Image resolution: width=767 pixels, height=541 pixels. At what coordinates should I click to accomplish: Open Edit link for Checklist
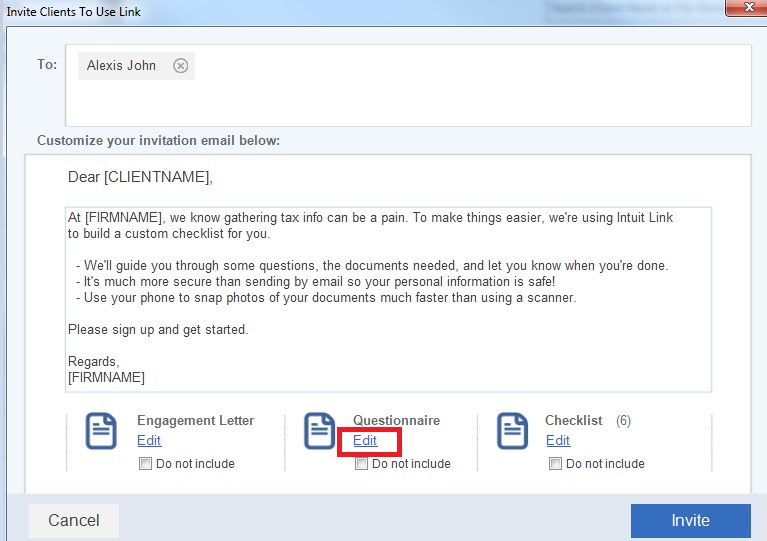coord(558,441)
